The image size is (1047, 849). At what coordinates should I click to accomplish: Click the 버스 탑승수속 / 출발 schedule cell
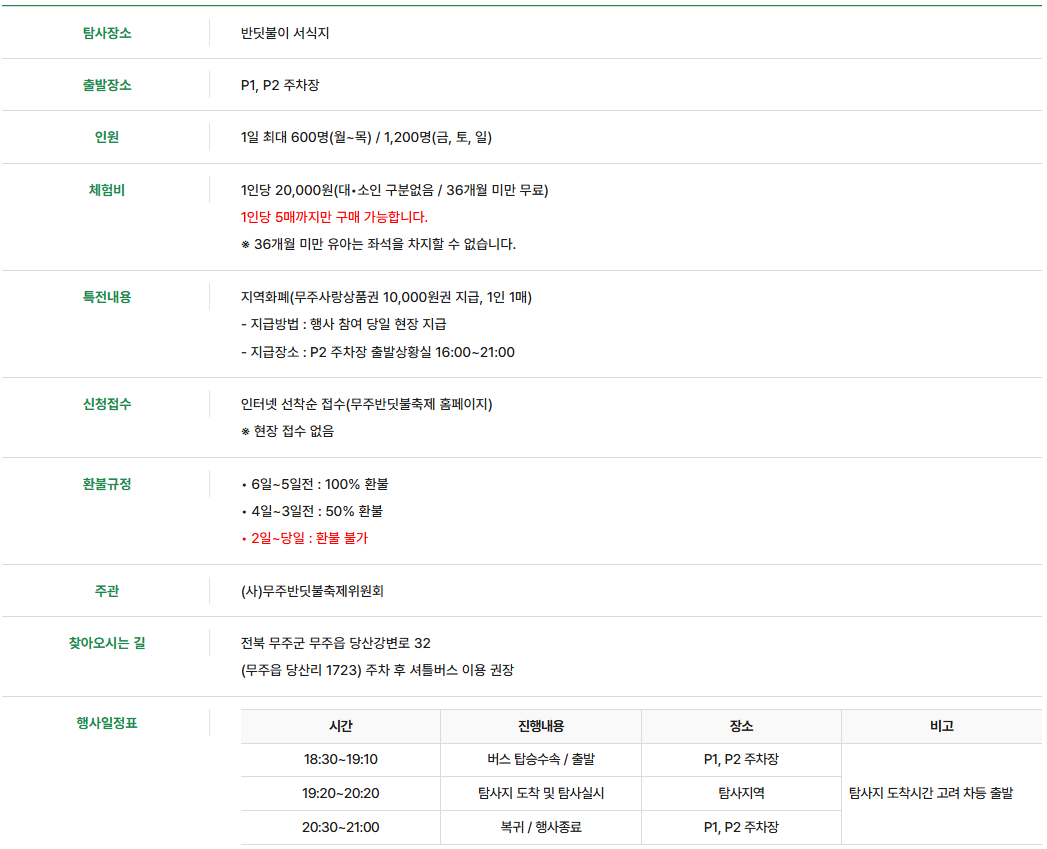pos(541,759)
